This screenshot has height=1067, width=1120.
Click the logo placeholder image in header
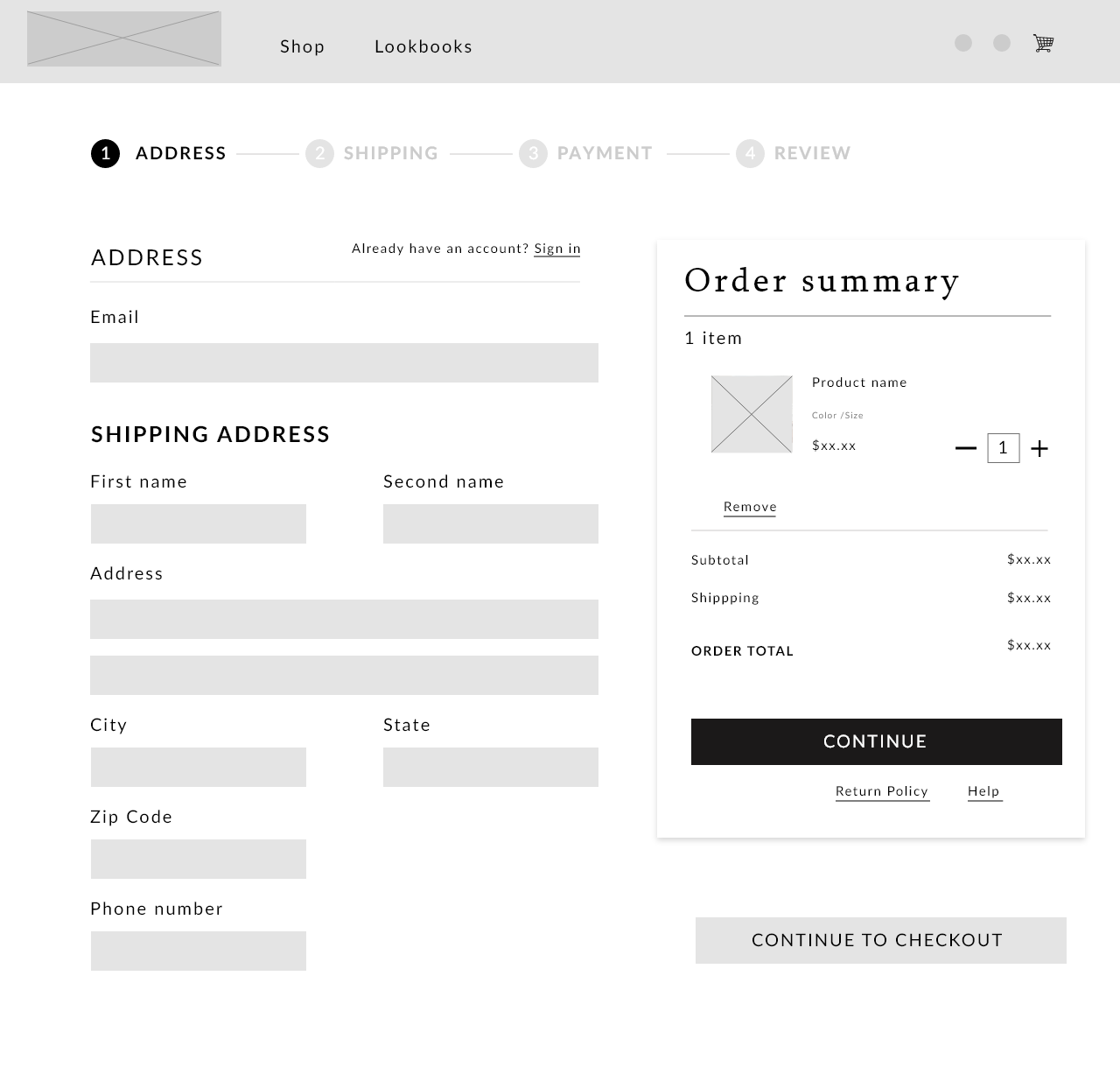(123, 39)
